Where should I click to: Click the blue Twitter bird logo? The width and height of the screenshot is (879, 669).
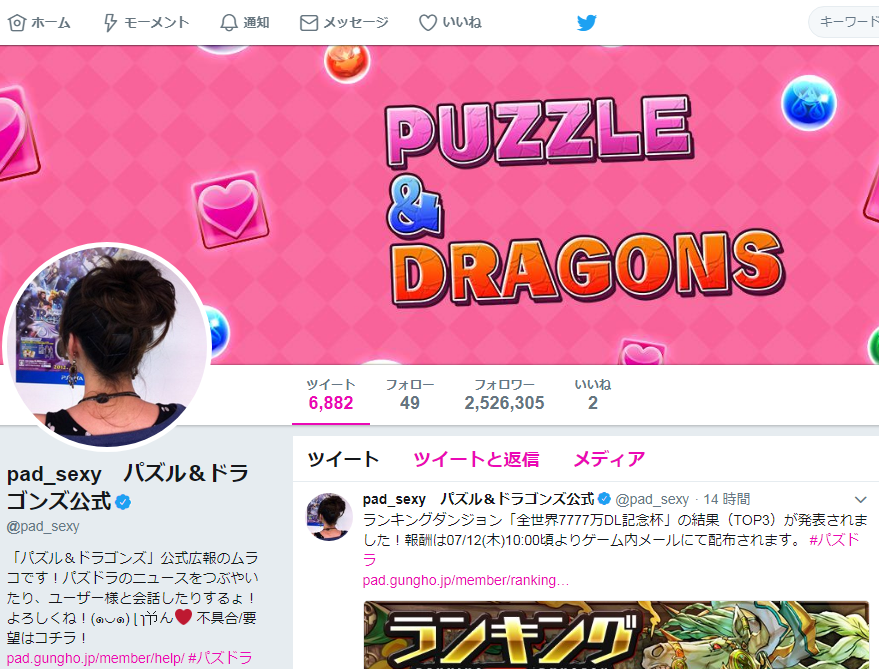coord(586,22)
